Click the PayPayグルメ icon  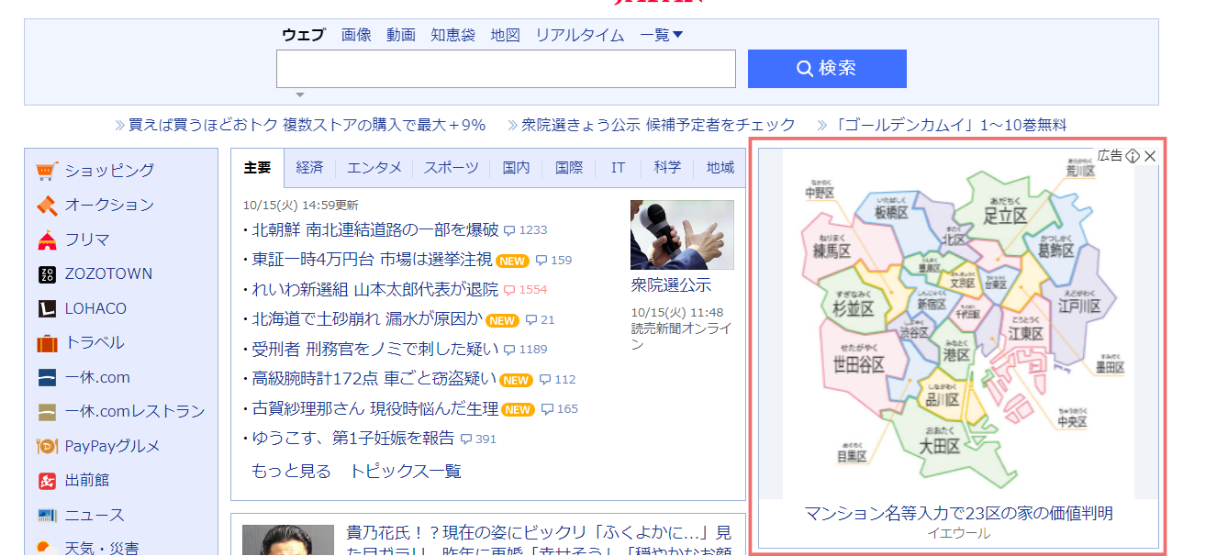point(47,446)
